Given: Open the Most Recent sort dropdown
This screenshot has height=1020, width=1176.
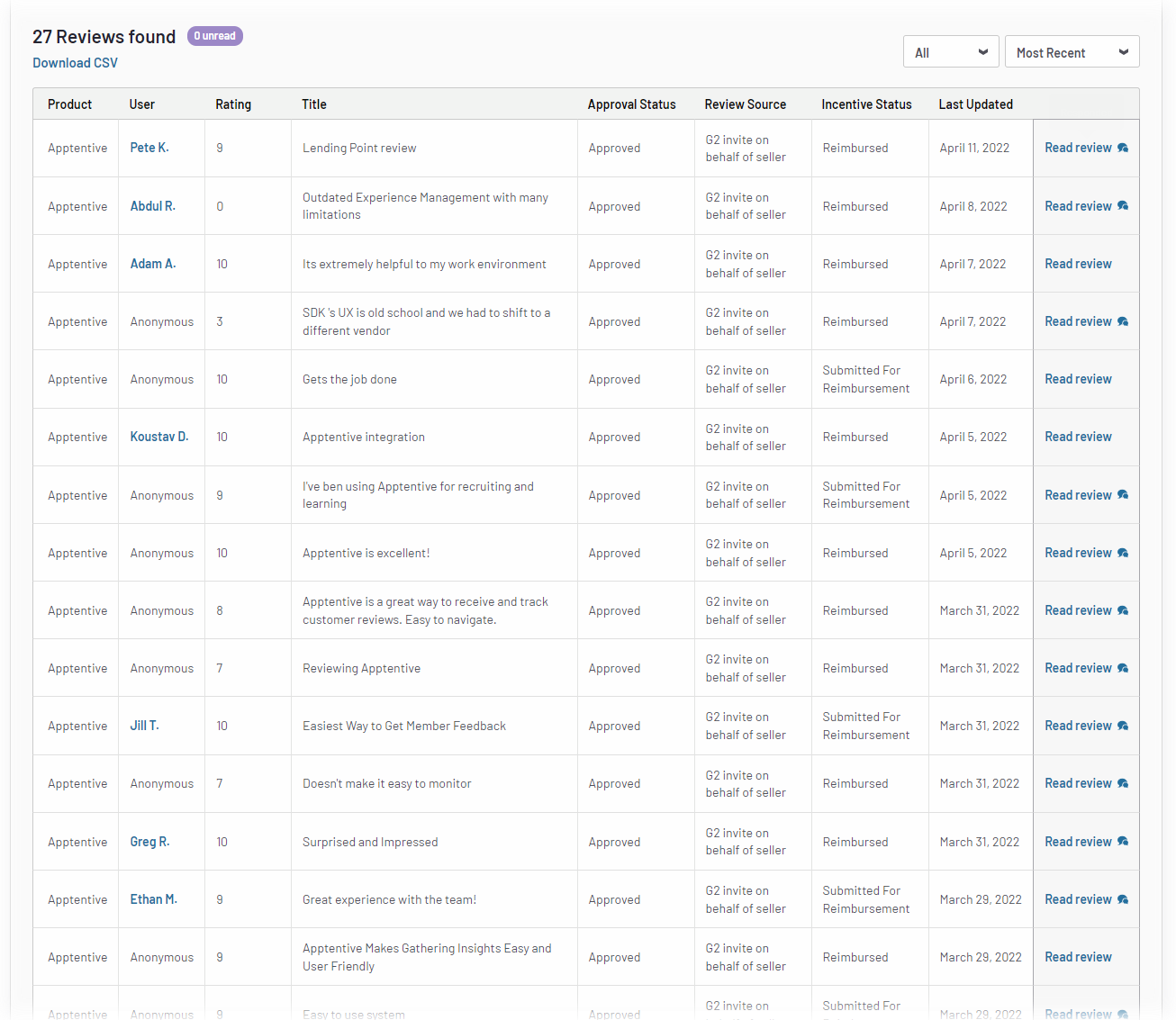Looking at the screenshot, I should pos(1072,51).
